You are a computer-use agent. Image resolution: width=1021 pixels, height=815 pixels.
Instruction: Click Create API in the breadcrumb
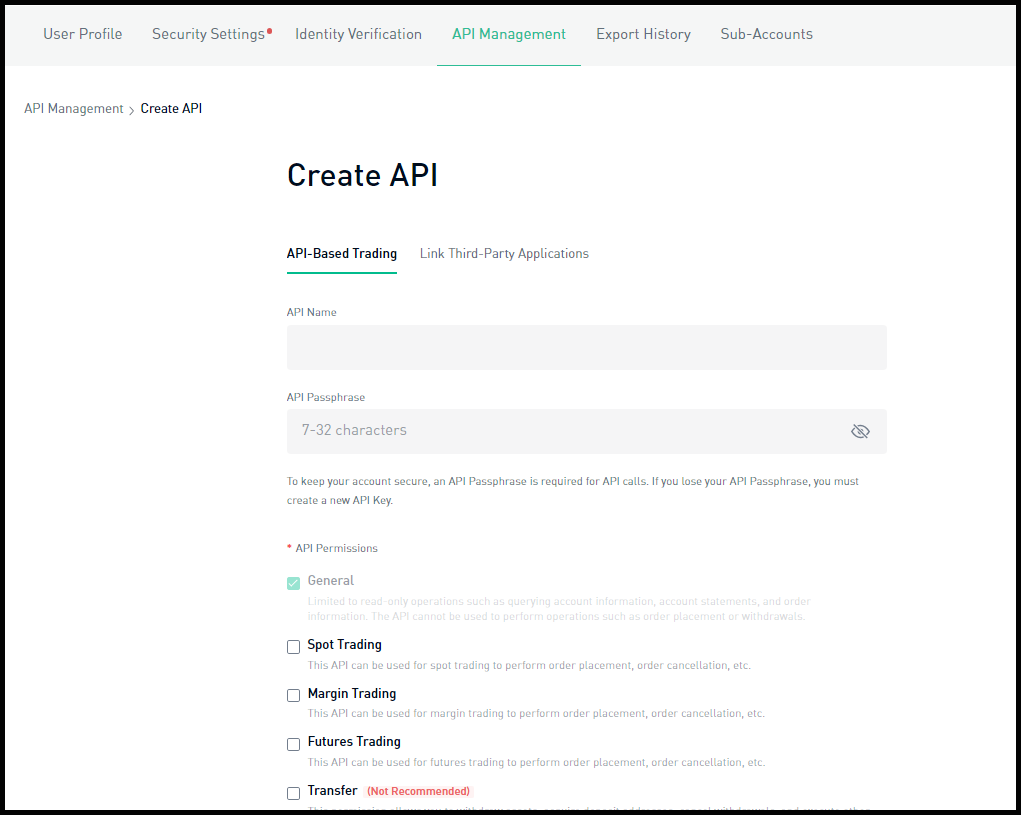pyautogui.click(x=171, y=108)
